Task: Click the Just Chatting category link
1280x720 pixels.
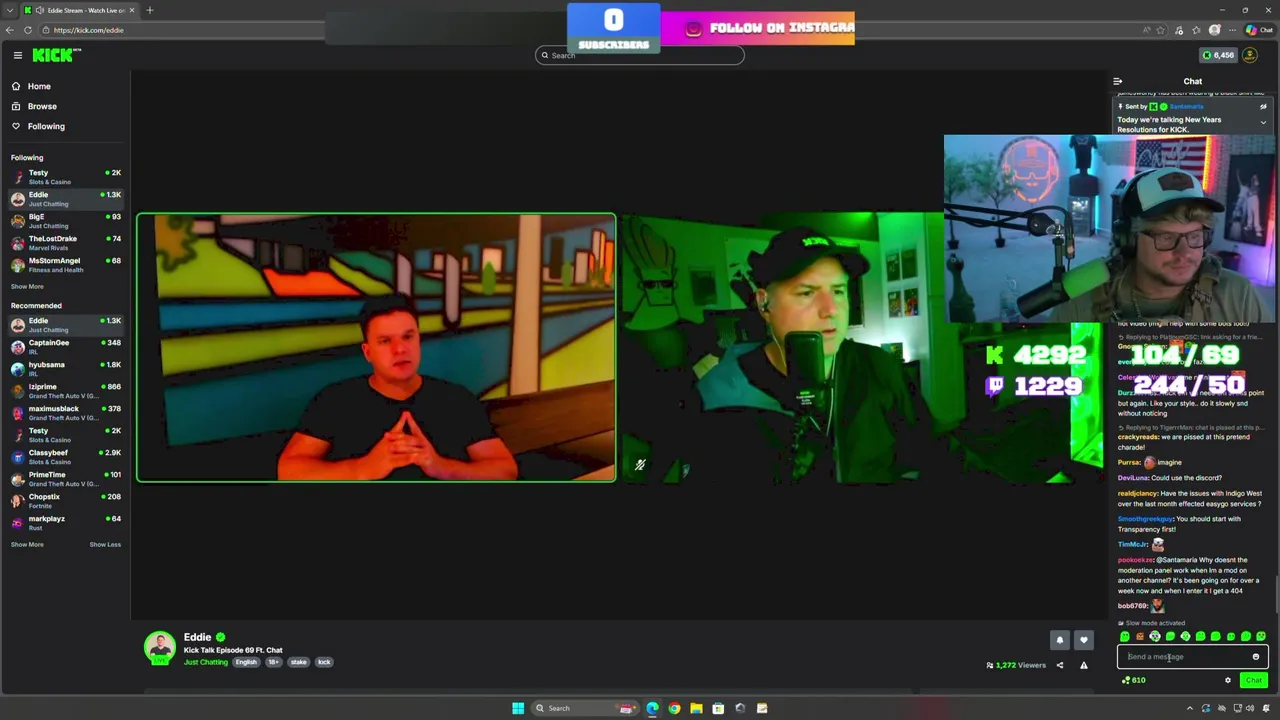Action: [x=206, y=662]
